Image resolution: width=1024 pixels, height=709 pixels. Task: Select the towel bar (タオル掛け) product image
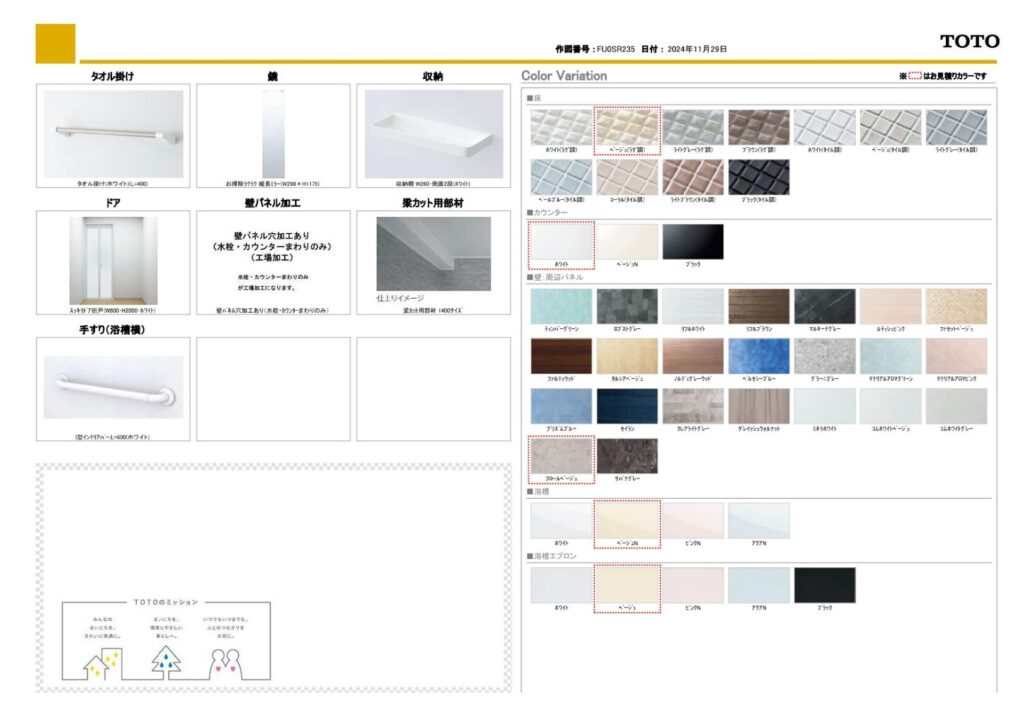(x=113, y=134)
